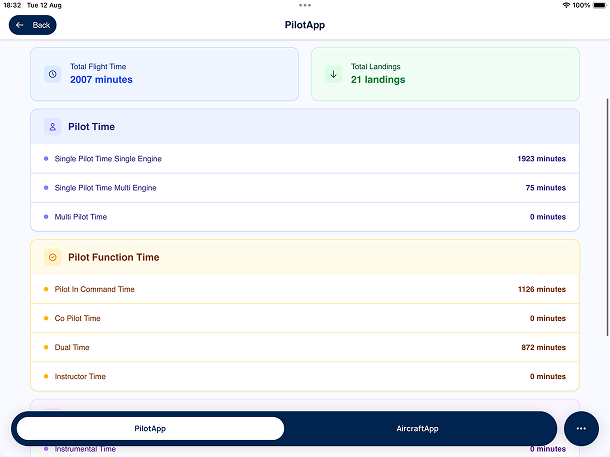Click the person icon beside Pilot Time
610x457 pixels.
(53, 127)
